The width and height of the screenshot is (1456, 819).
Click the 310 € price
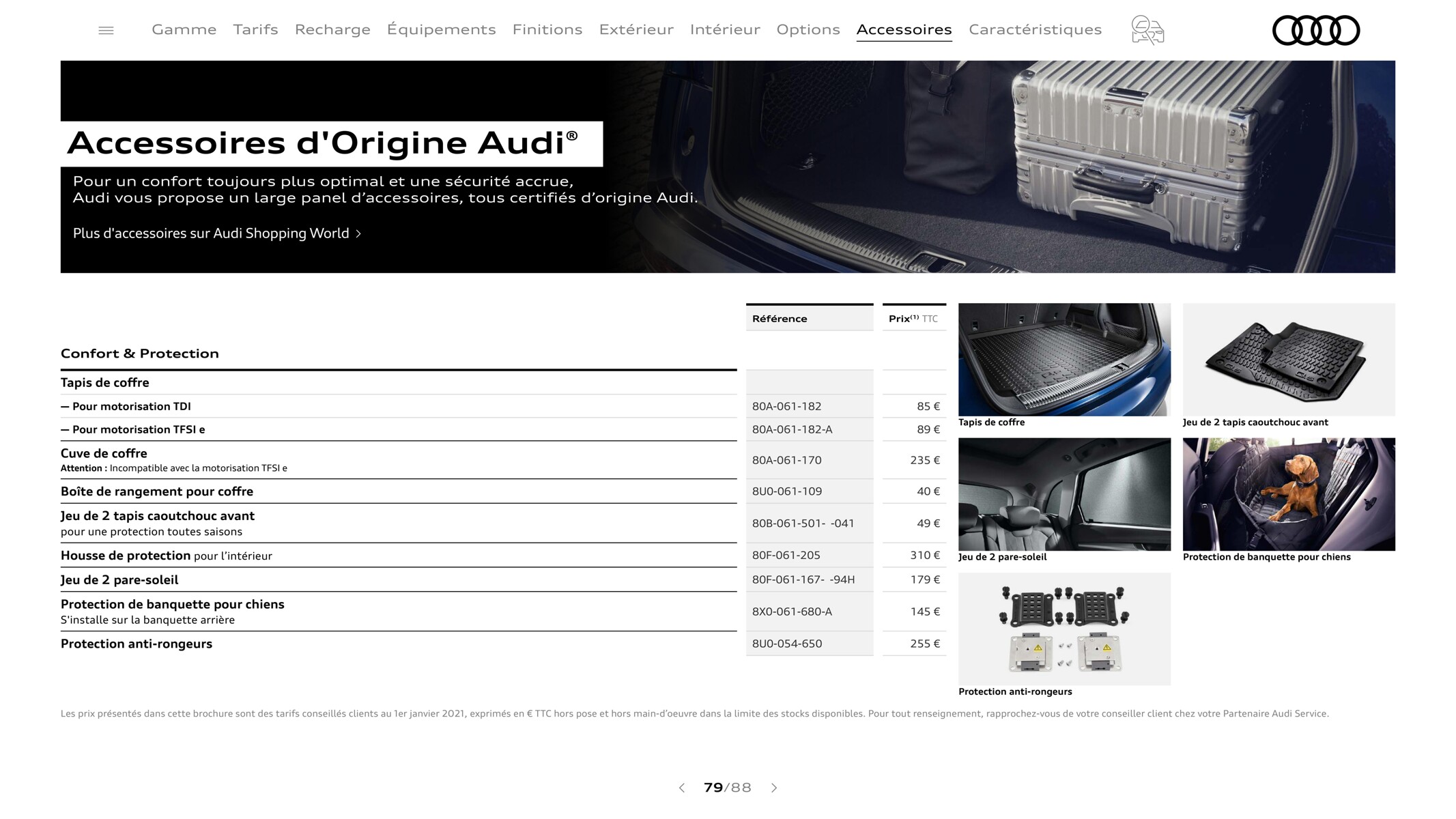pos(924,556)
